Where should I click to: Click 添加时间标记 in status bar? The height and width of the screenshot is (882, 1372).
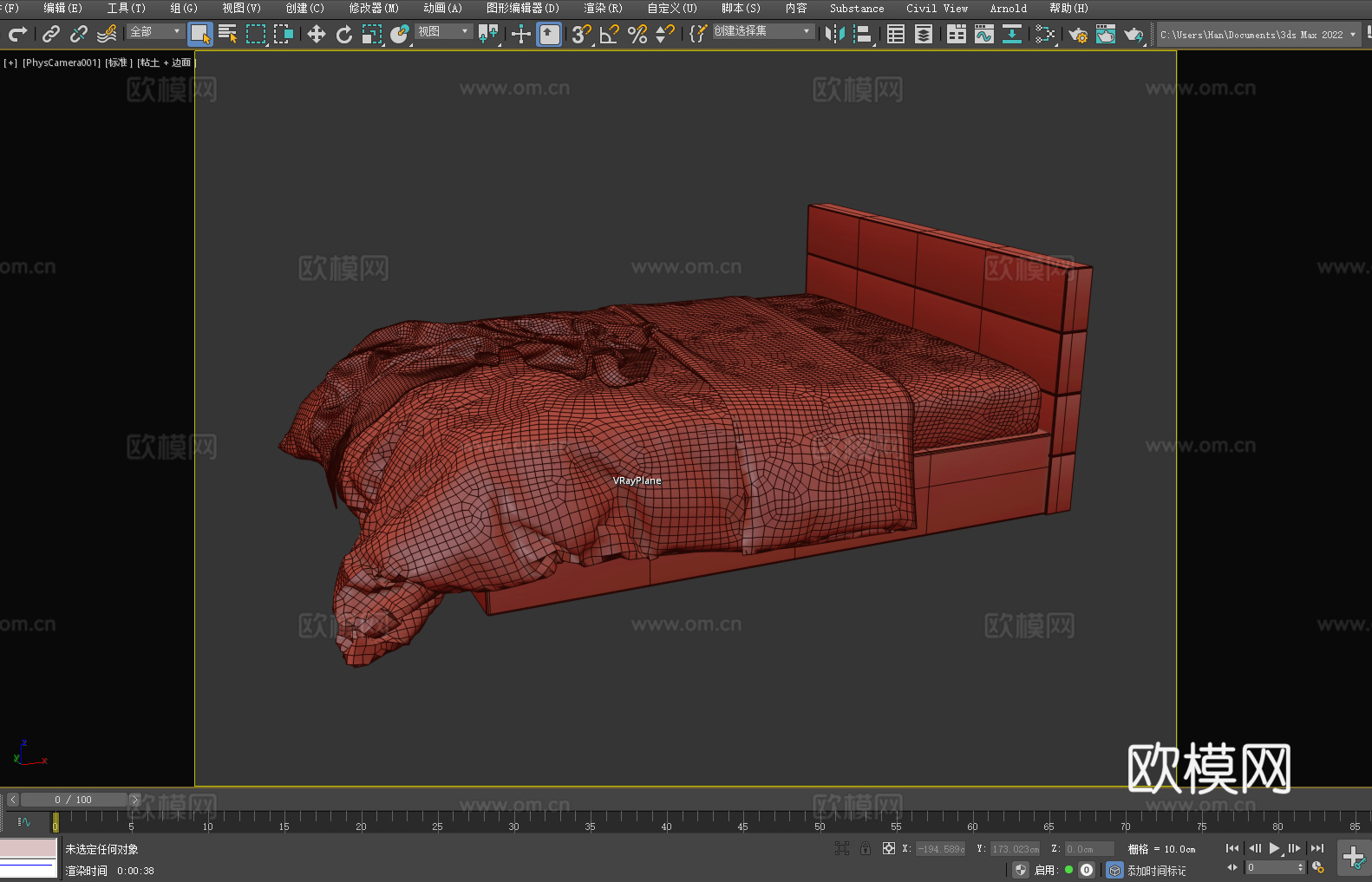[1156, 870]
